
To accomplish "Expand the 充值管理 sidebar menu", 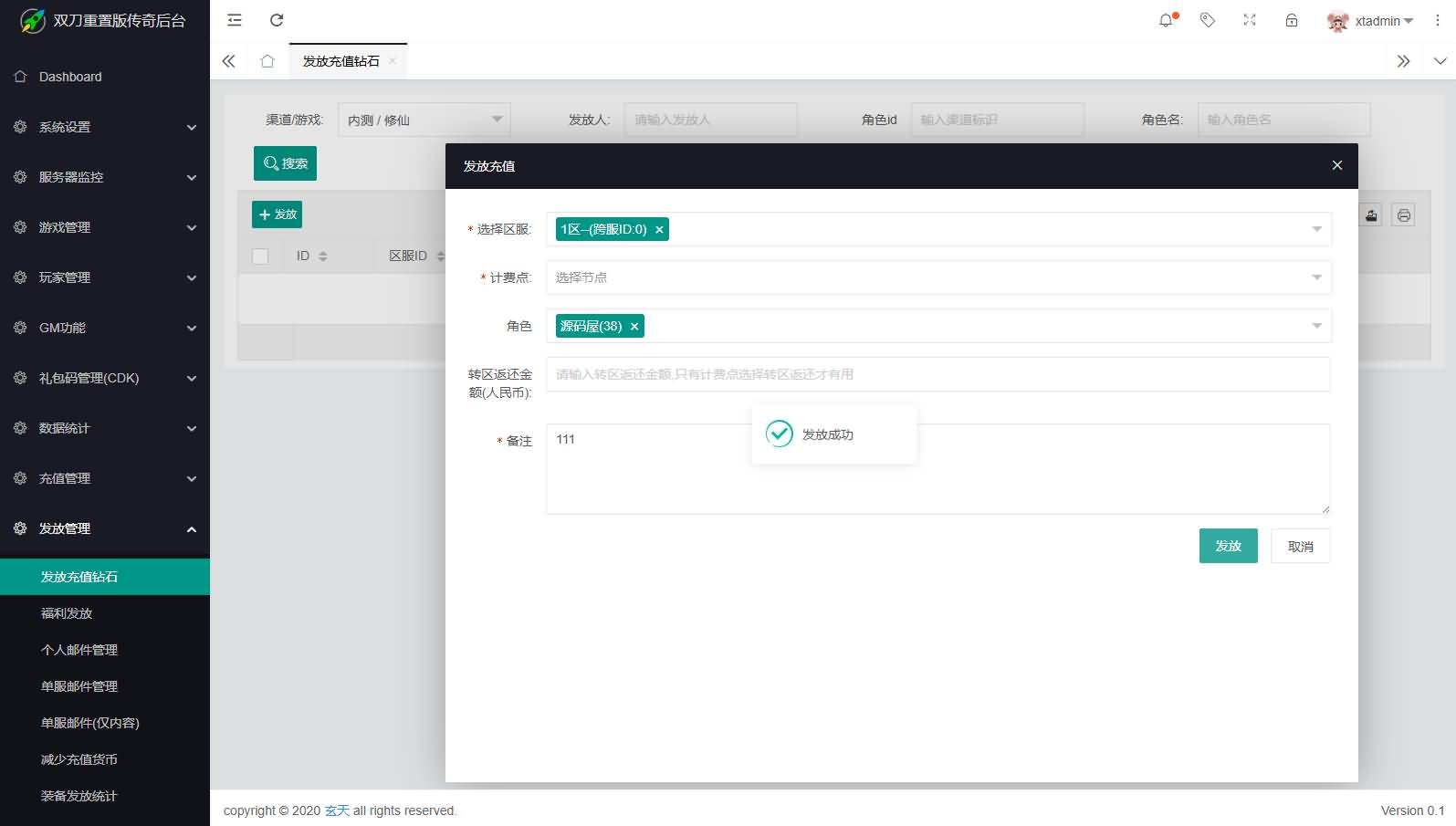I will tap(105, 478).
